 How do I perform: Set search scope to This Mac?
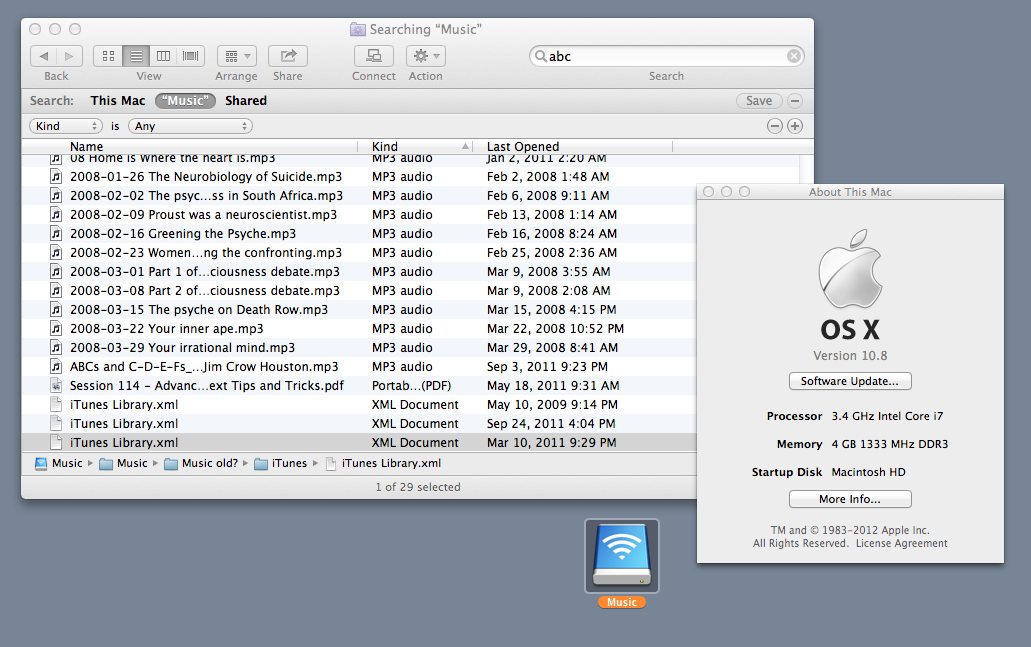click(x=118, y=101)
